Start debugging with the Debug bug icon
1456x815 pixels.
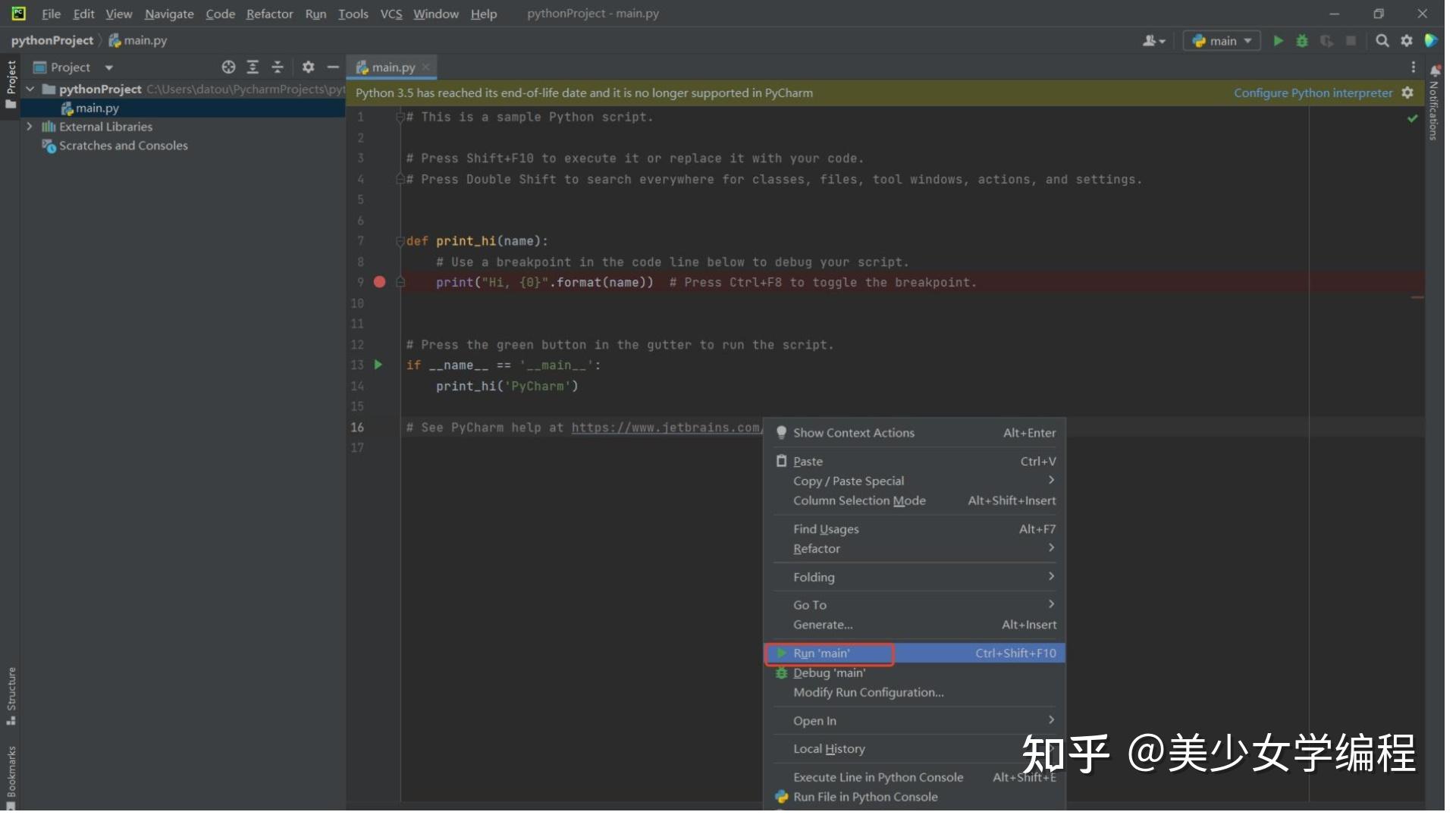point(1301,41)
